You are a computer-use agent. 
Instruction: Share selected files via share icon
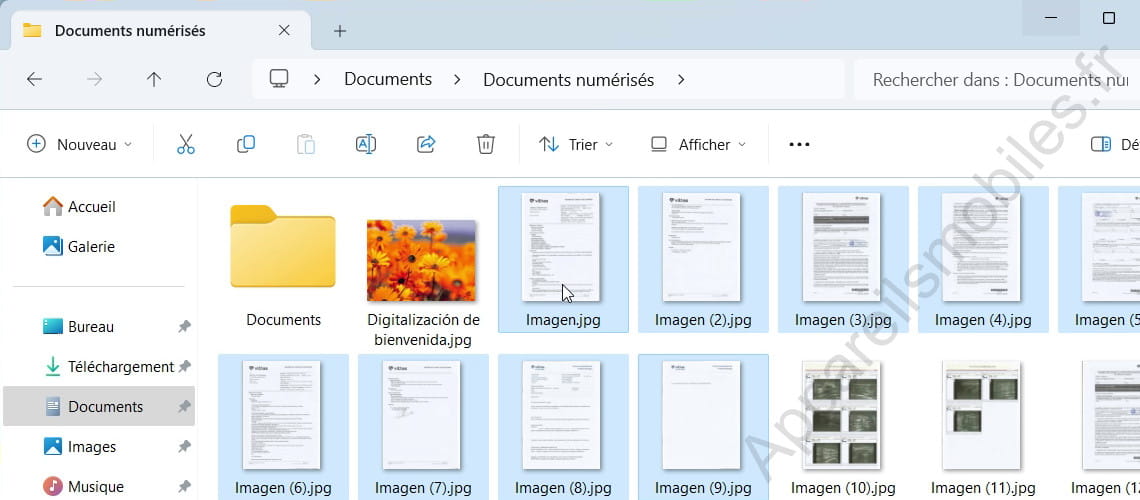coord(425,144)
